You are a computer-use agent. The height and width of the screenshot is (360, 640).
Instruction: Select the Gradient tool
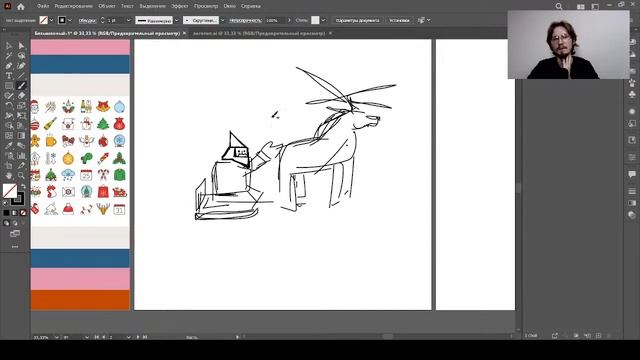point(21,136)
